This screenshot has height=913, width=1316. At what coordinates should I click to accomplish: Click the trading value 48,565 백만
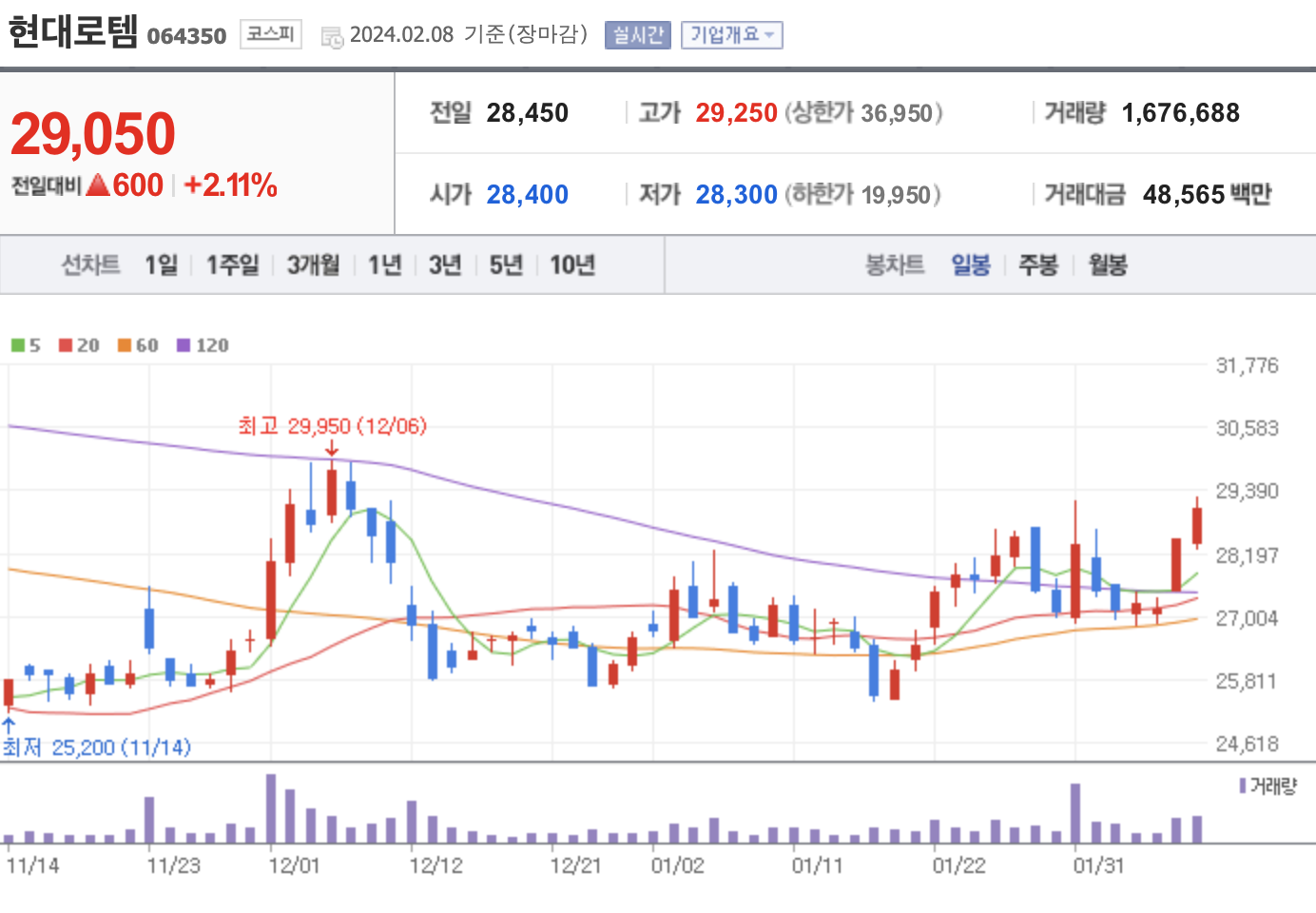1207,195
